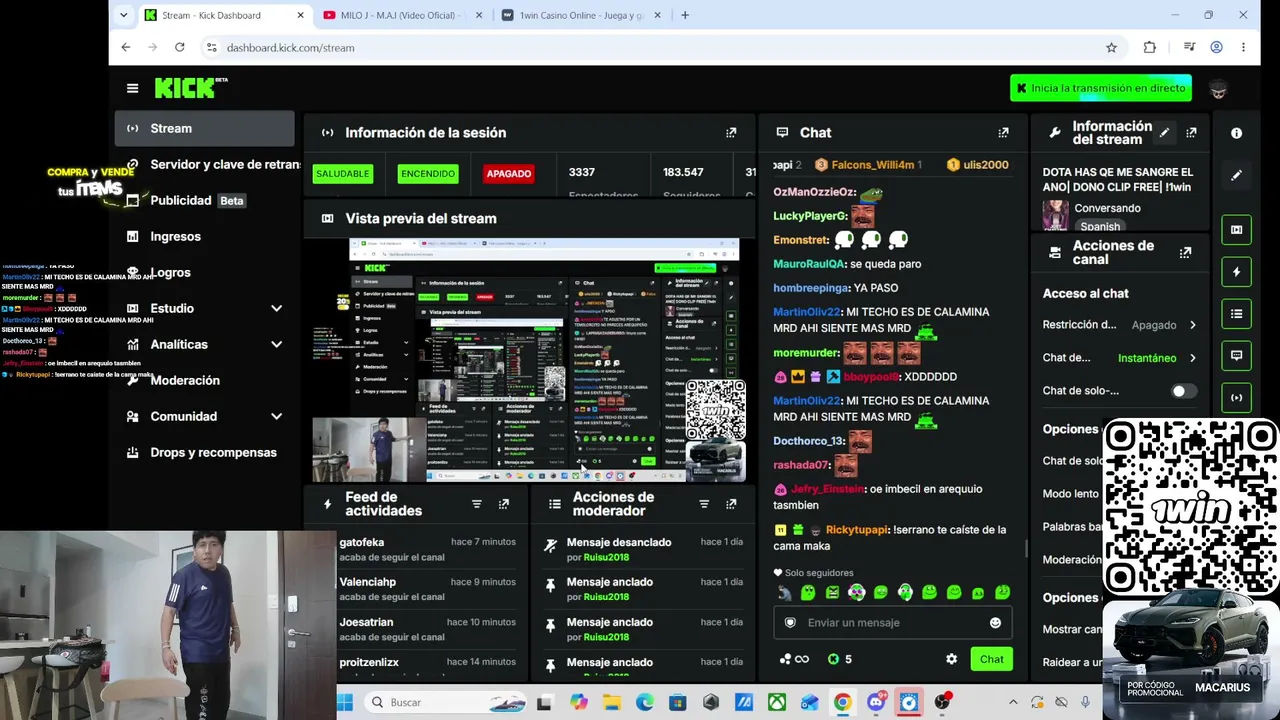Image resolution: width=1280 pixels, height=720 pixels.
Task: Filter the Acciones de moderador list
Action: click(x=704, y=504)
